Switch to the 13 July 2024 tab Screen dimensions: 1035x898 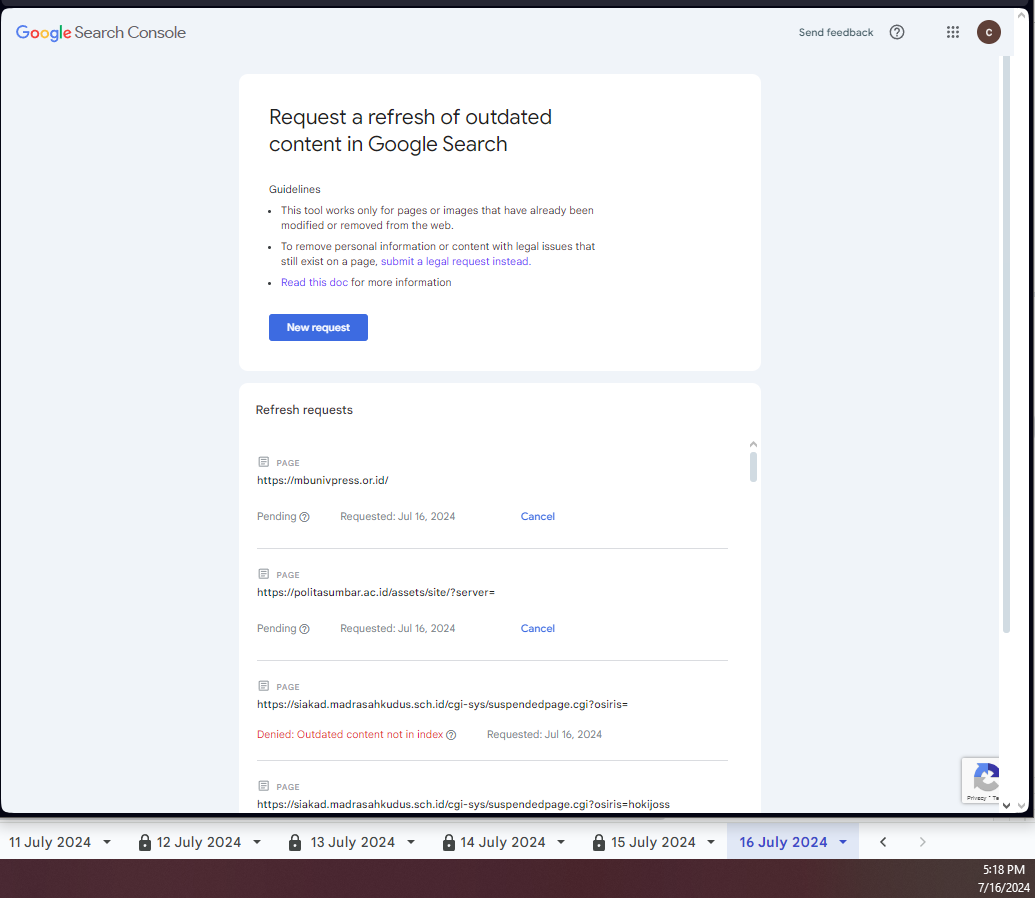tap(352, 842)
